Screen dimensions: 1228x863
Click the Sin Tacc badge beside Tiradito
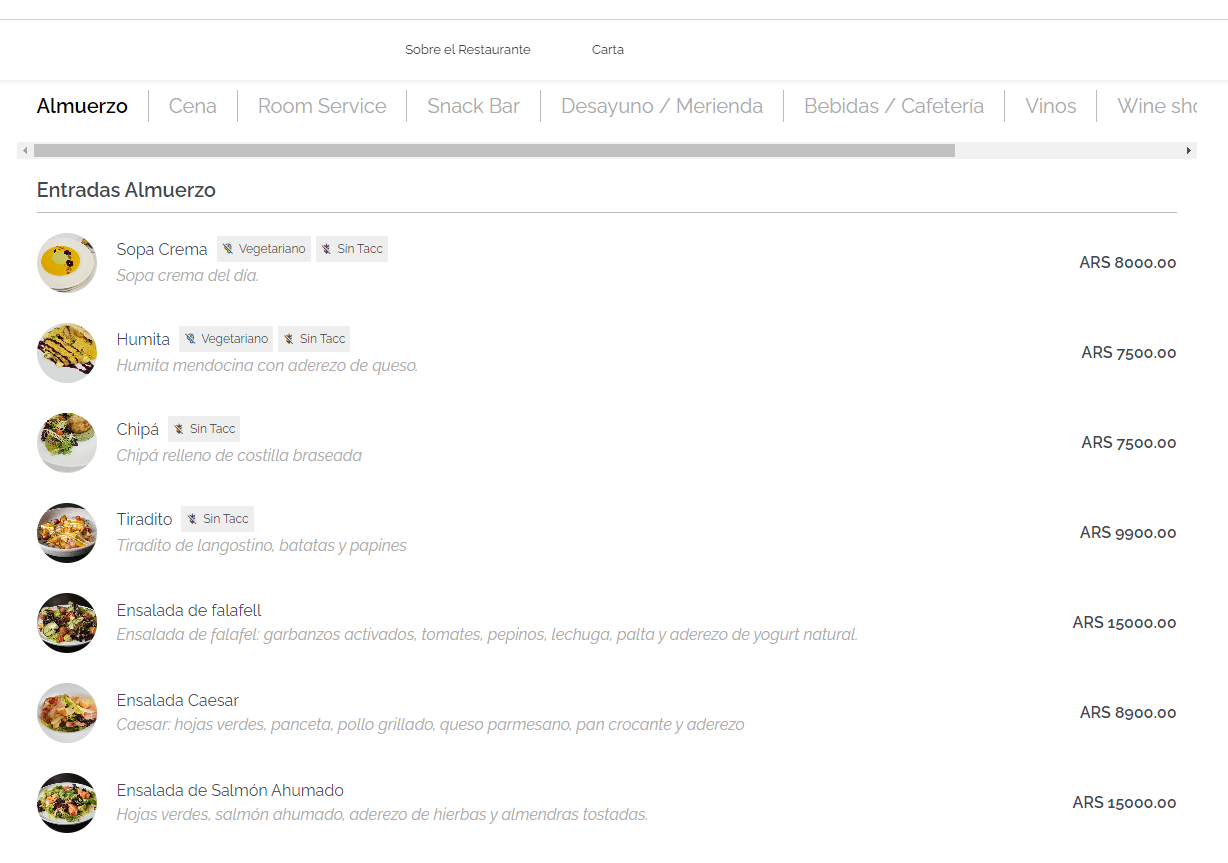coord(217,519)
